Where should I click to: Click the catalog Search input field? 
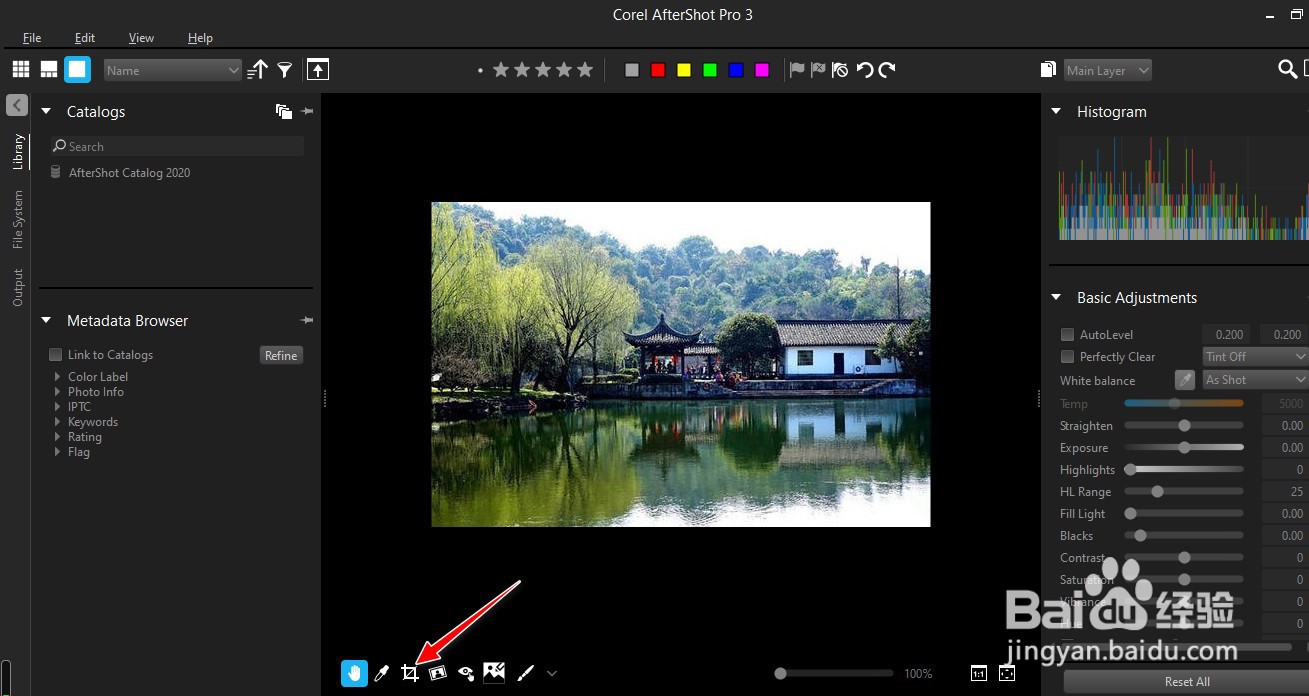click(x=175, y=146)
